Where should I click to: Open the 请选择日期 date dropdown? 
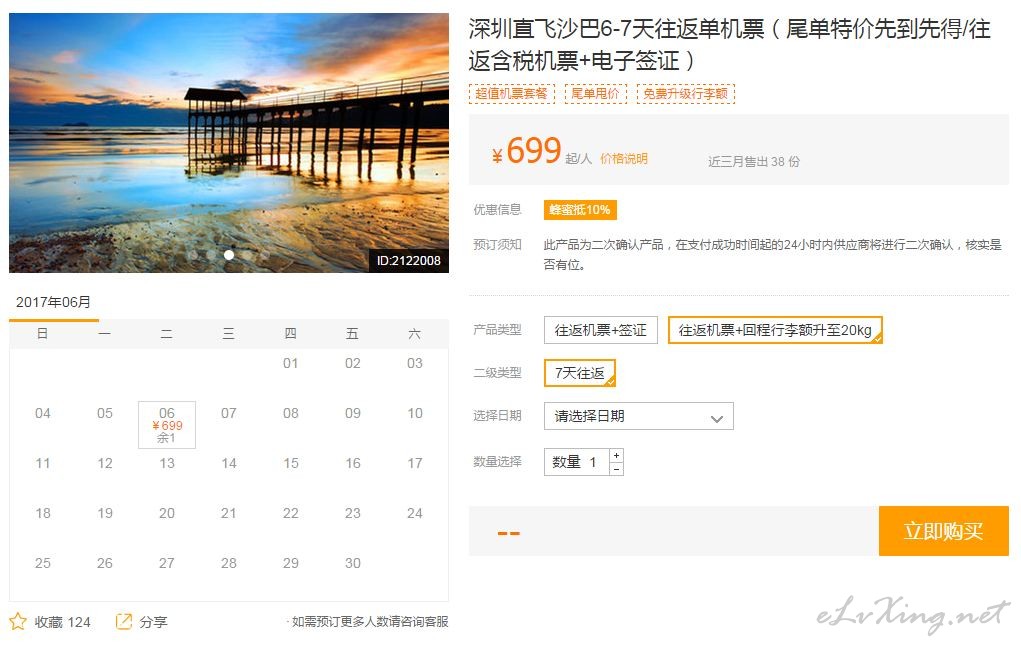pos(639,416)
